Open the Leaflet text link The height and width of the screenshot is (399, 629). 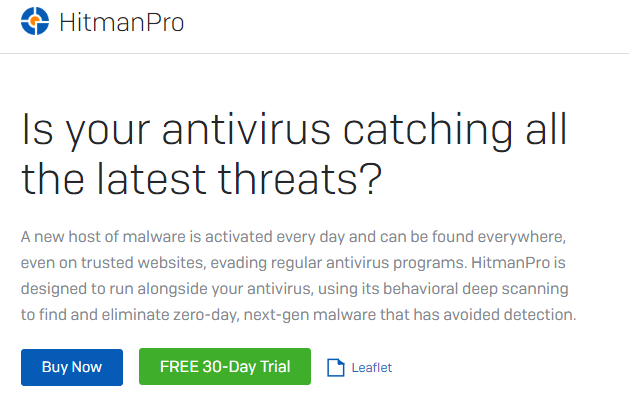point(372,368)
